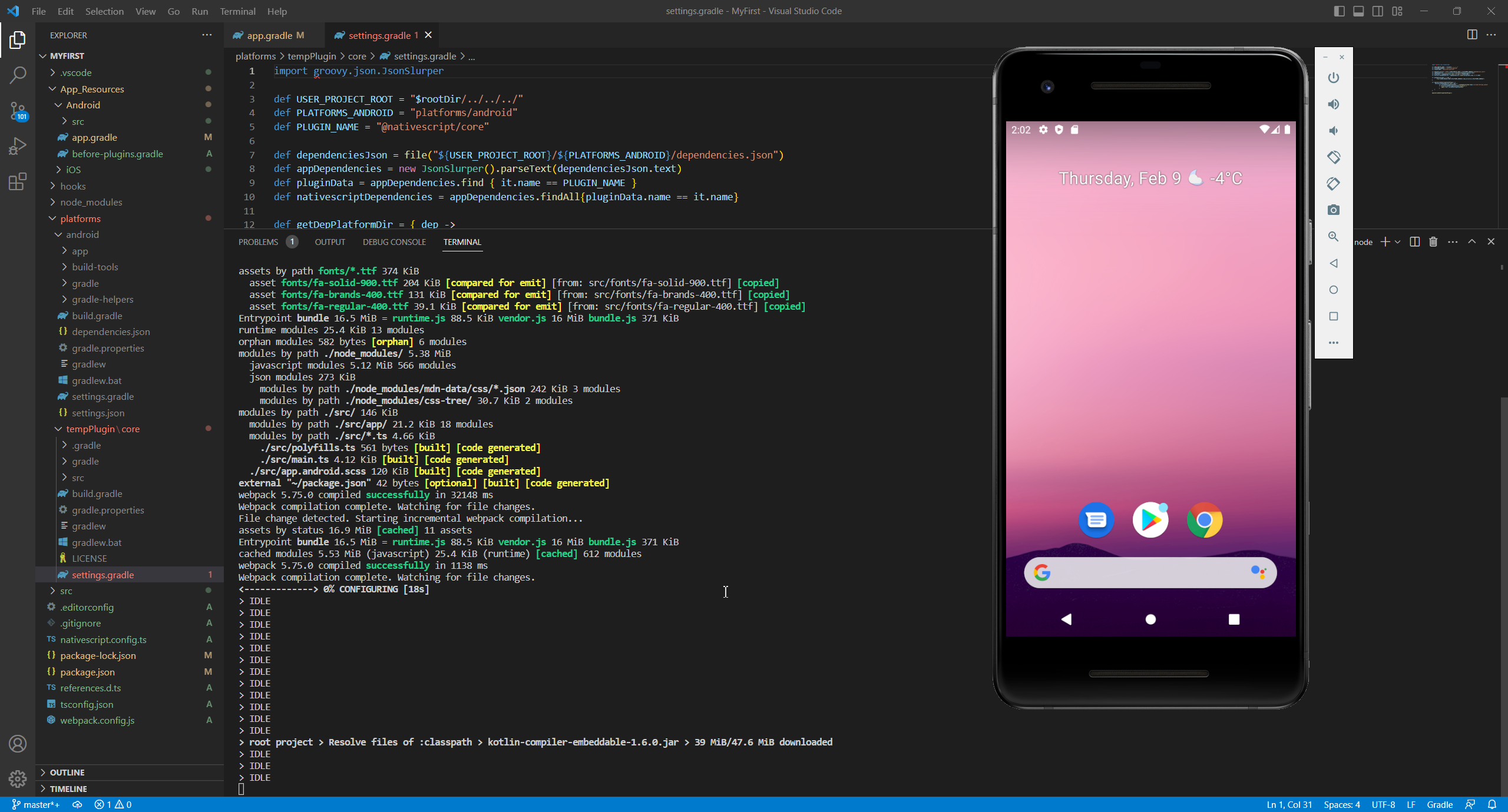Collapse the platforms folder
This screenshot has height=812, width=1508.
pyautogui.click(x=80, y=218)
